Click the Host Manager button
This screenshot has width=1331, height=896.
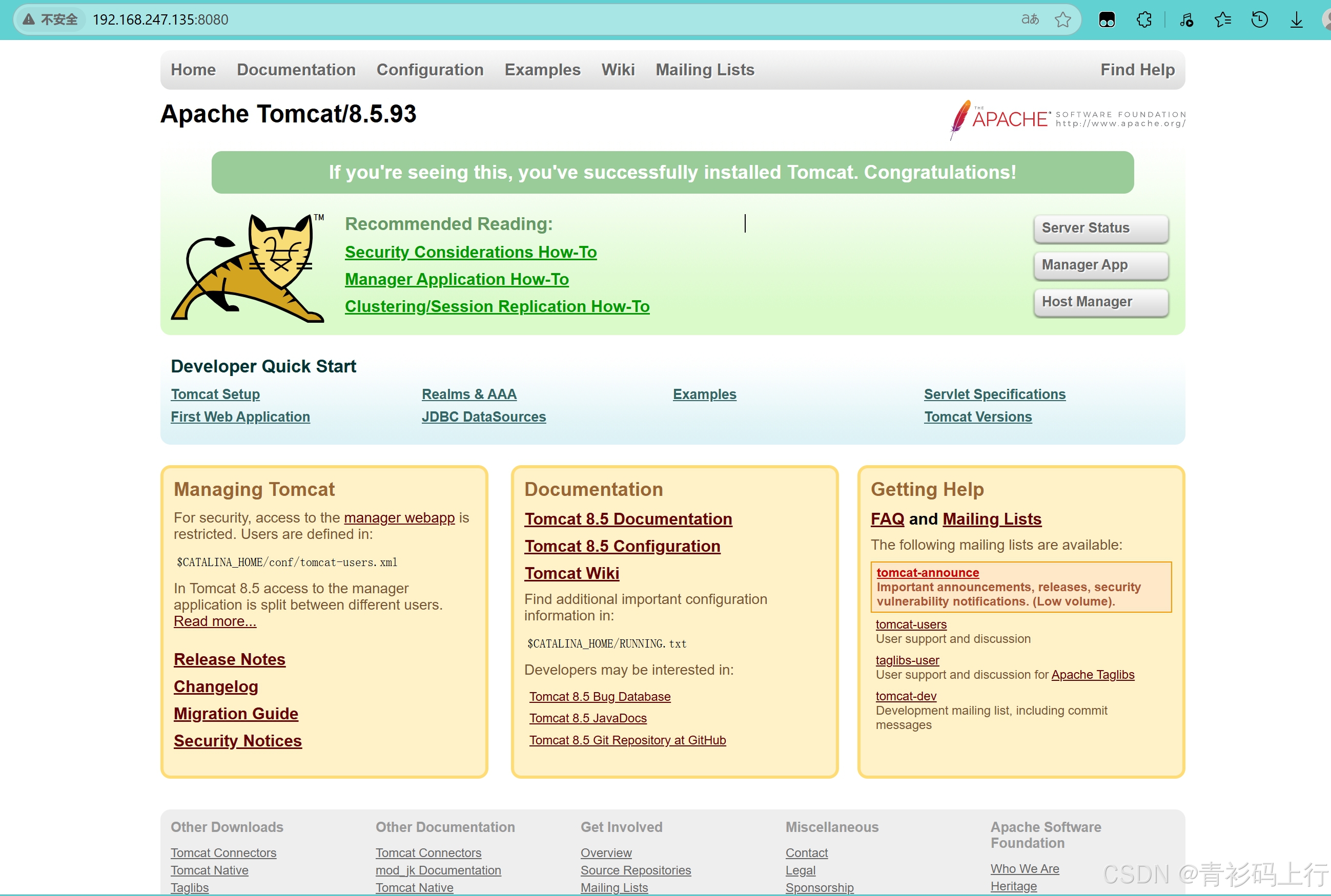click(1100, 302)
